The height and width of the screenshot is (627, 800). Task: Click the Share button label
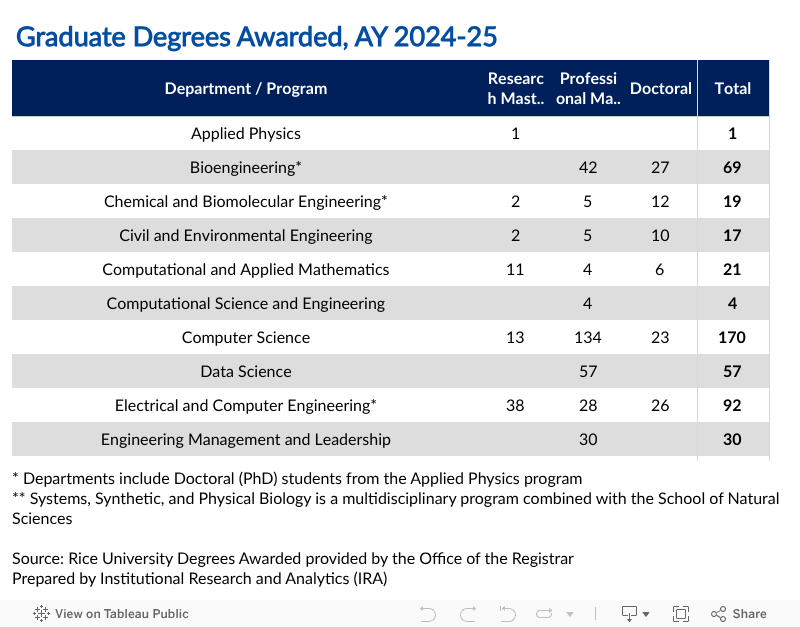pyautogui.click(x=748, y=613)
